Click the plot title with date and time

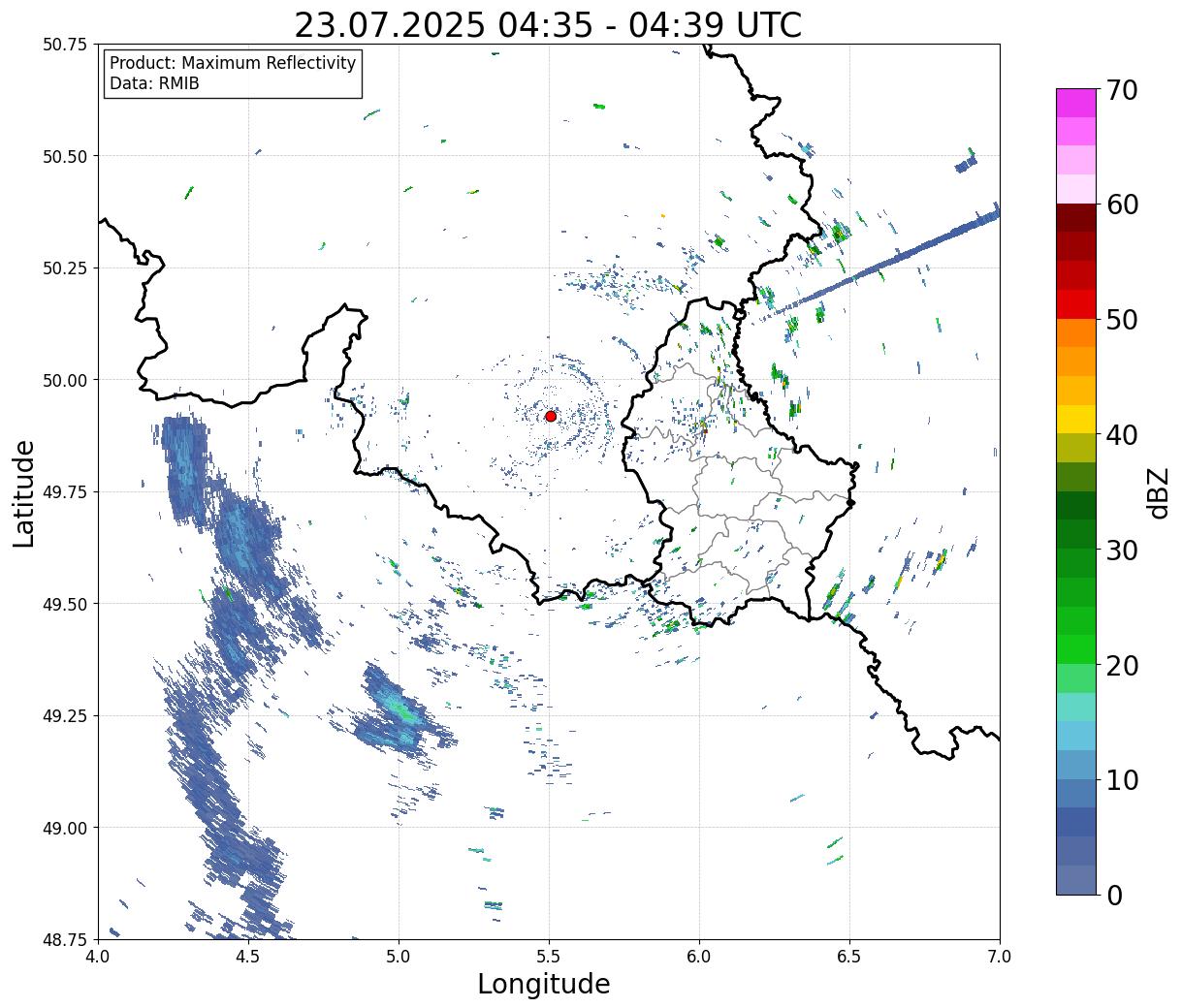pyautogui.click(x=548, y=25)
